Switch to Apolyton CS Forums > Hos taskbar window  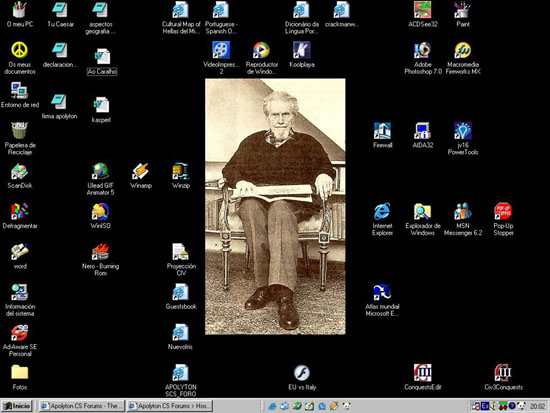(170, 406)
